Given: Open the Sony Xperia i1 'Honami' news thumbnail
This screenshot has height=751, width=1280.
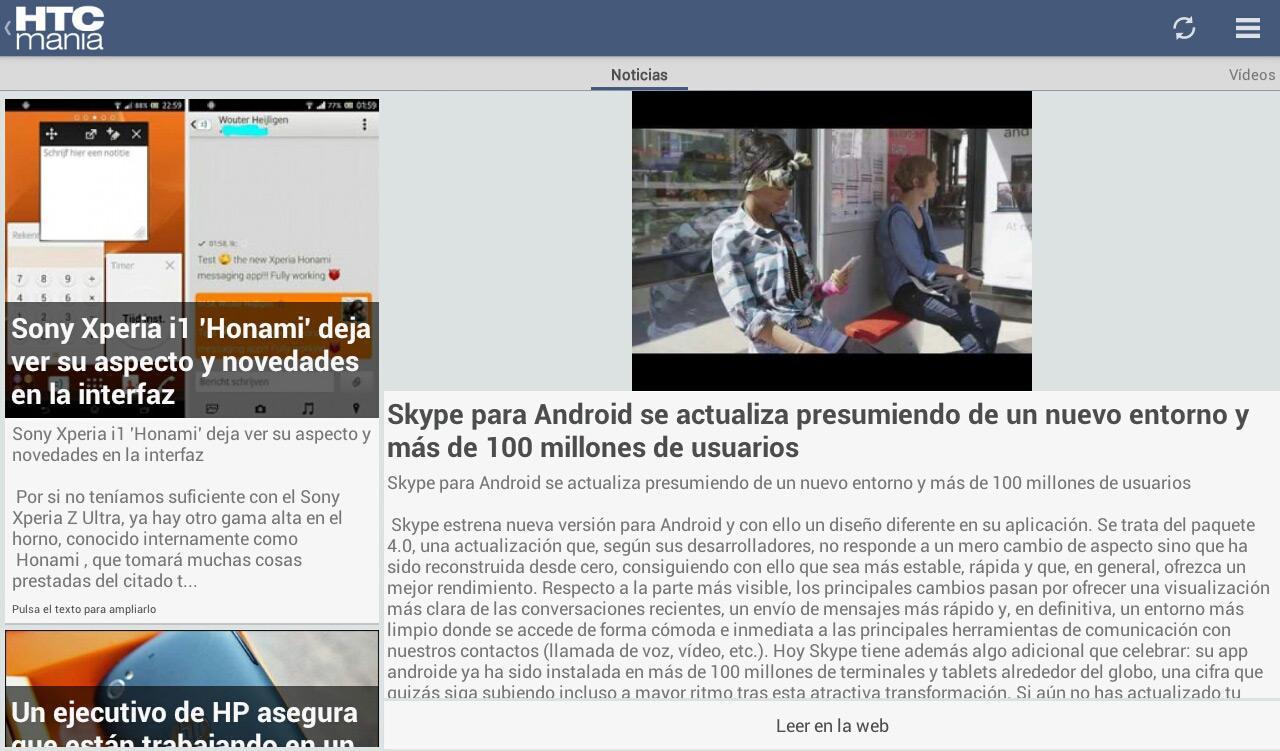Looking at the screenshot, I should point(192,258).
